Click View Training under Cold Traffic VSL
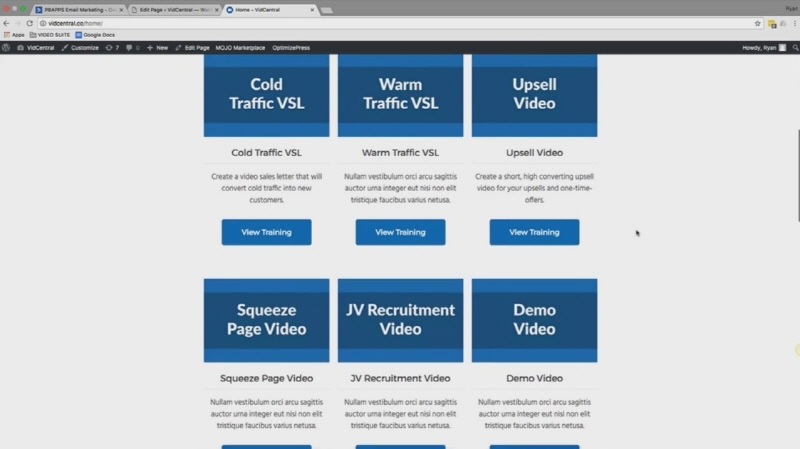Screen dimensions: 800x449 coord(266,232)
